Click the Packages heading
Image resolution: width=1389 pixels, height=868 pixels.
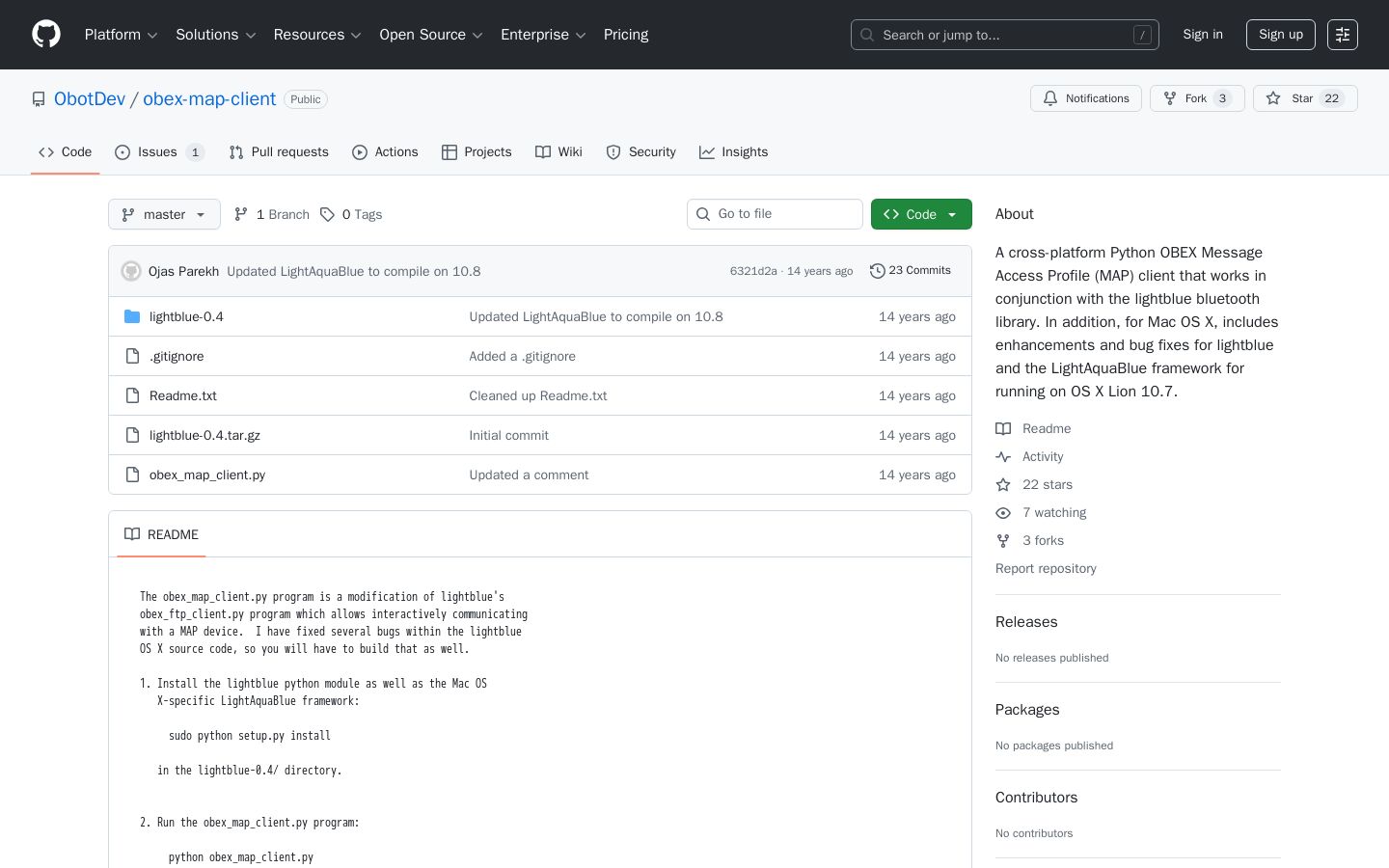(x=1027, y=710)
